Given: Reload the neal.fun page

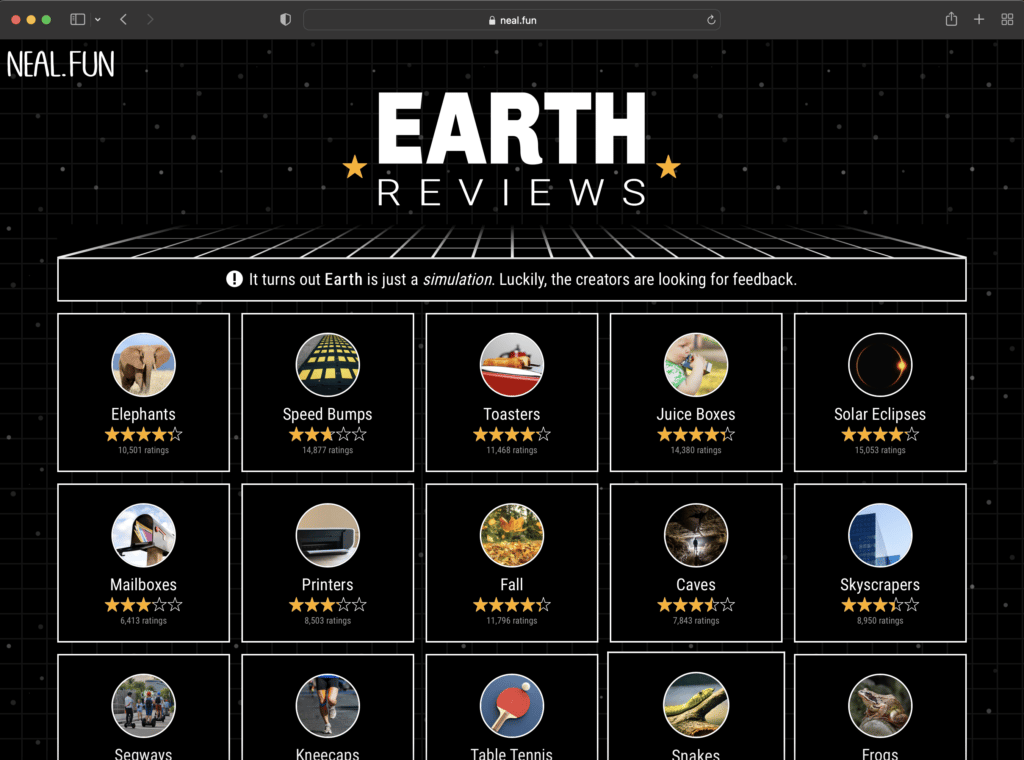Looking at the screenshot, I should point(708,18).
